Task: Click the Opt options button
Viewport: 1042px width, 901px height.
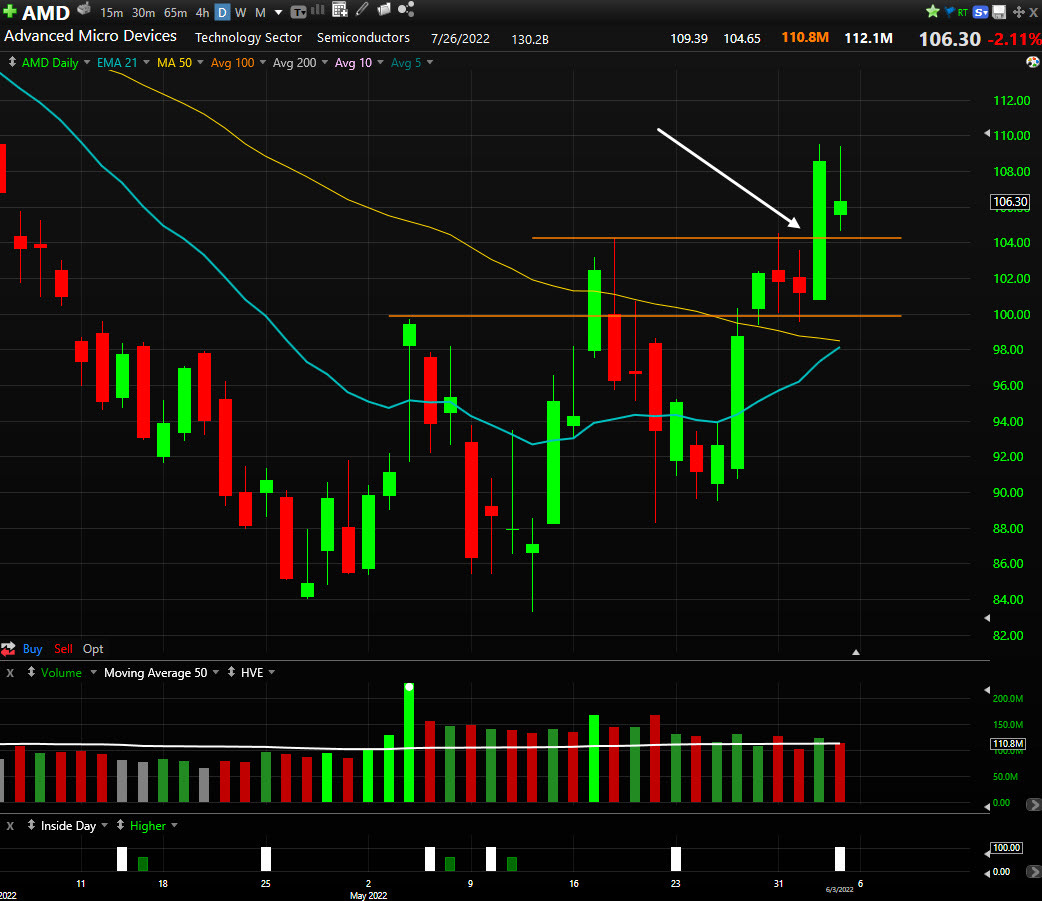Action: pyautogui.click(x=93, y=649)
